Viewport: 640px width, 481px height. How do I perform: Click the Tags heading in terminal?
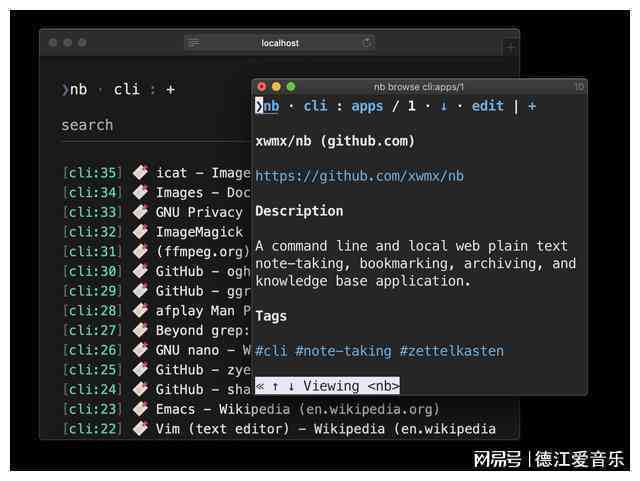click(271, 316)
